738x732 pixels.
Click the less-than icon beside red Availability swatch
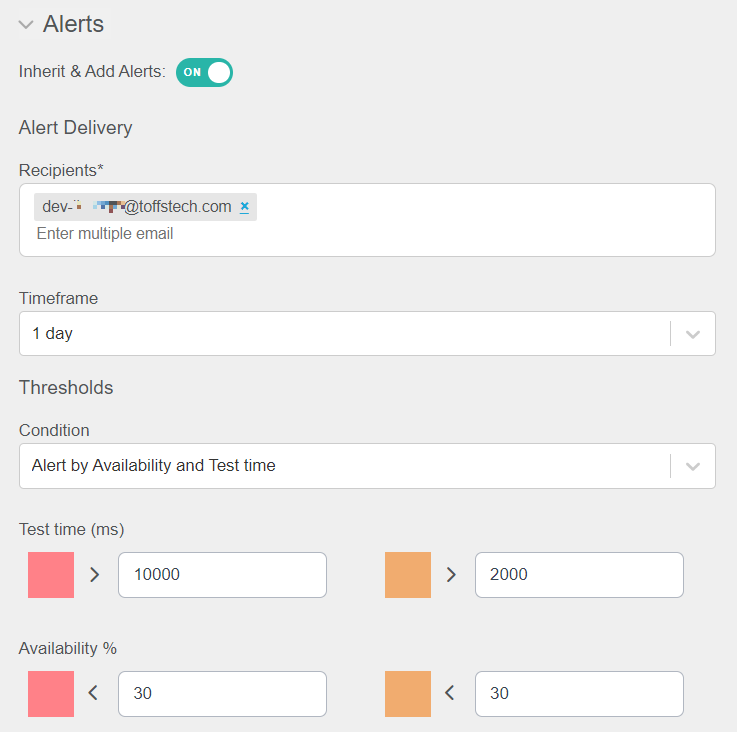(x=94, y=693)
